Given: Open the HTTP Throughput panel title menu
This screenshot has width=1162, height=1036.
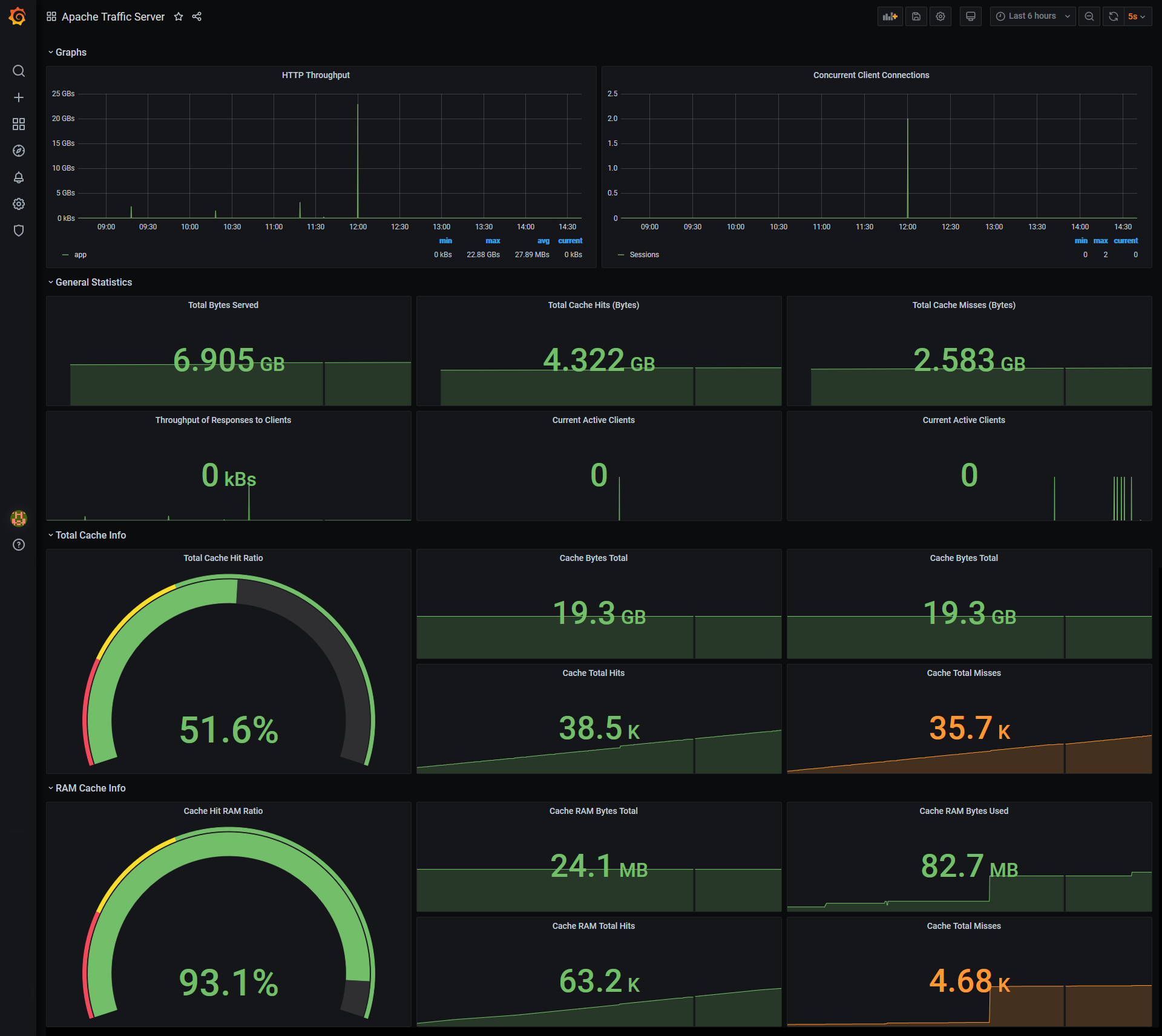Looking at the screenshot, I should point(315,75).
